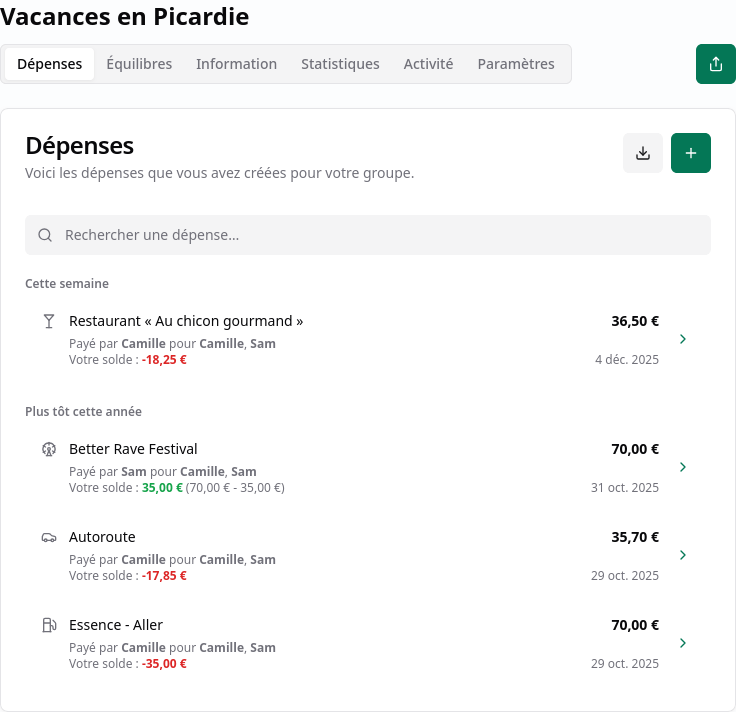Viewport: 736px width, 712px height.
Task: Select the Activité tab
Action: point(428,64)
